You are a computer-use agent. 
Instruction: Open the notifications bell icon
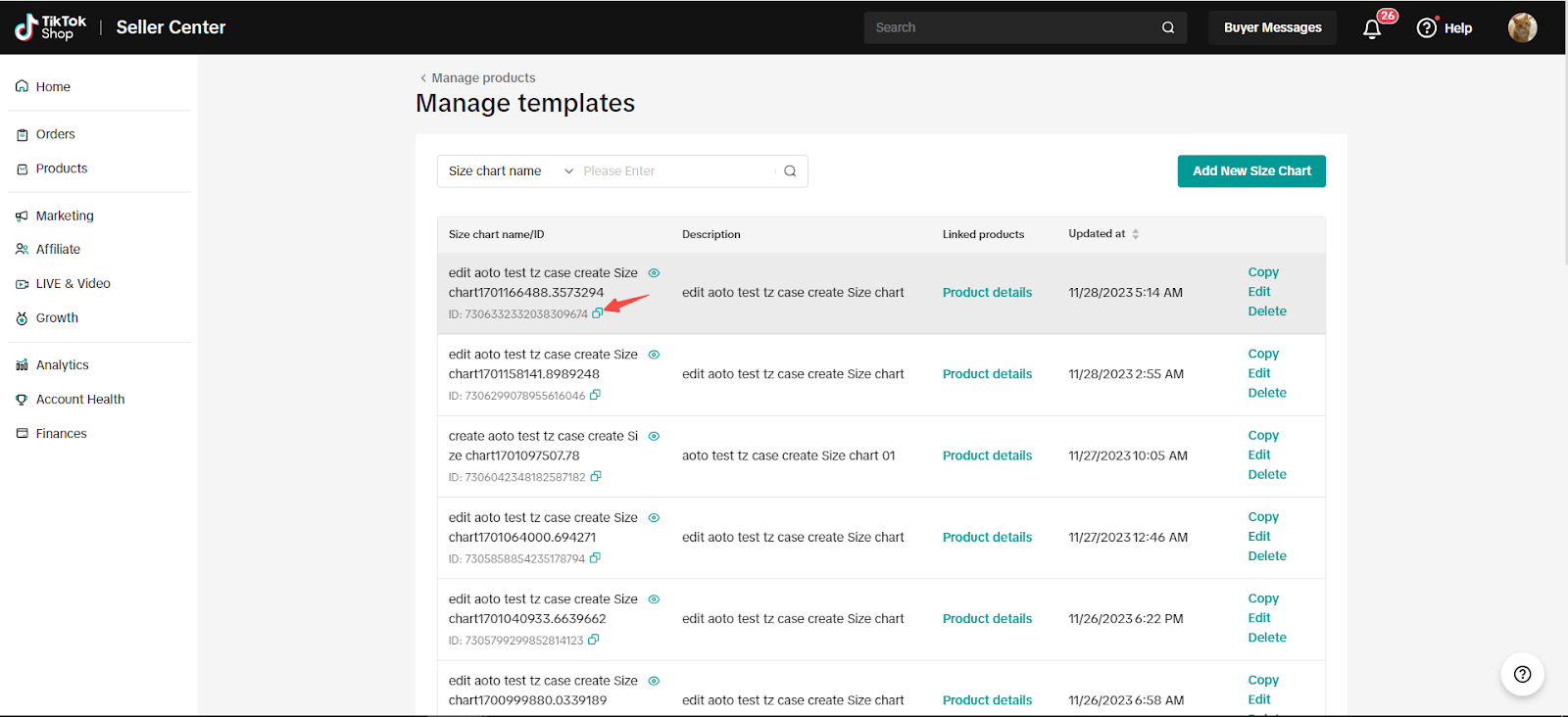(x=1372, y=28)
